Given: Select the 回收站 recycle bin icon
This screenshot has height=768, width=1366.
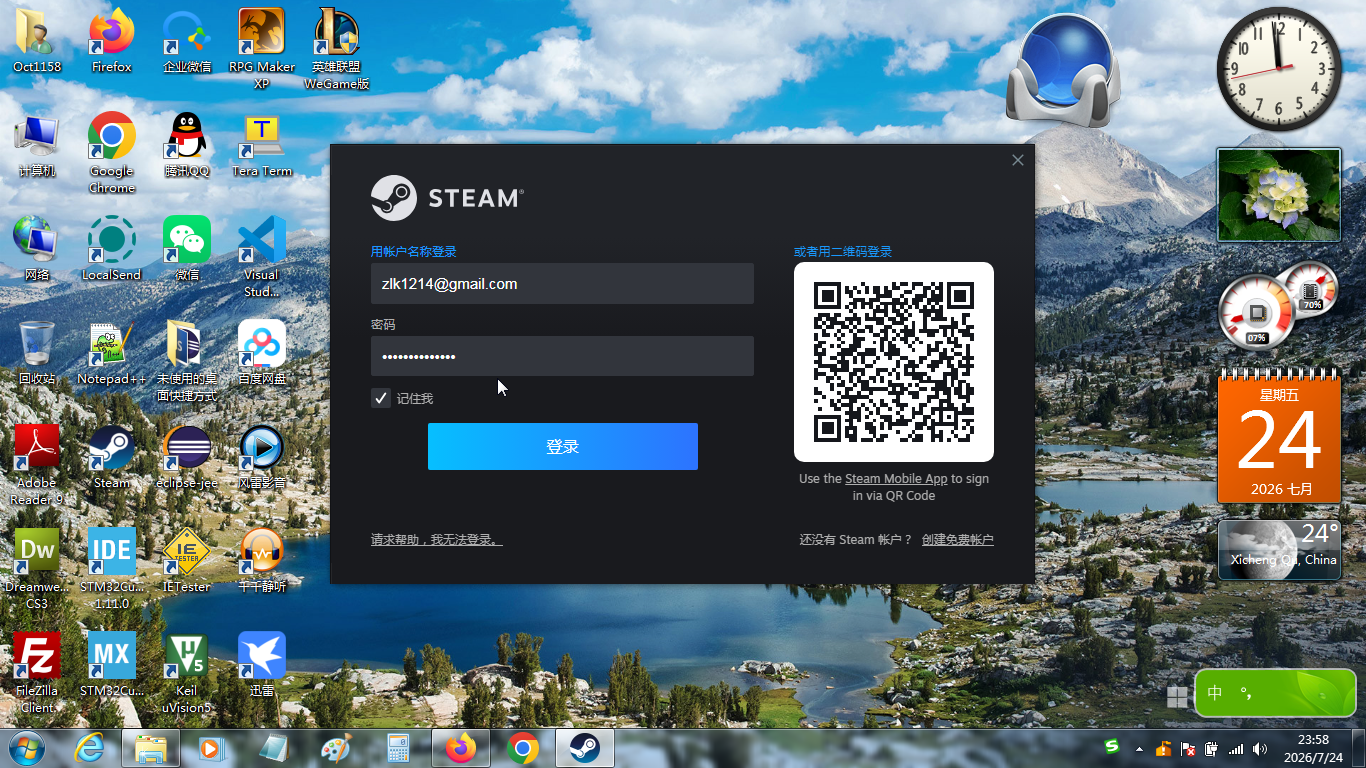Looking at the screenshot, I should click(x=37, y=354).
